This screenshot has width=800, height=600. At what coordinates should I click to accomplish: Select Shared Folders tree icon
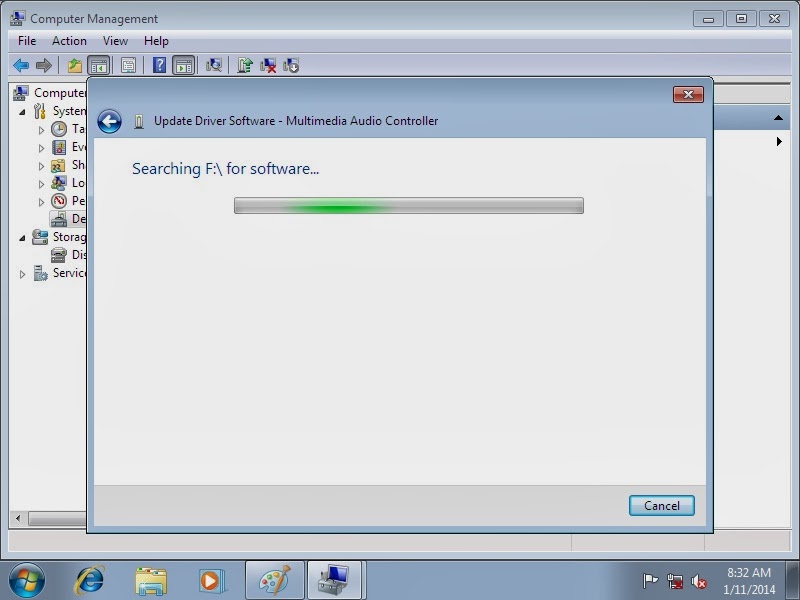(59, 165)
